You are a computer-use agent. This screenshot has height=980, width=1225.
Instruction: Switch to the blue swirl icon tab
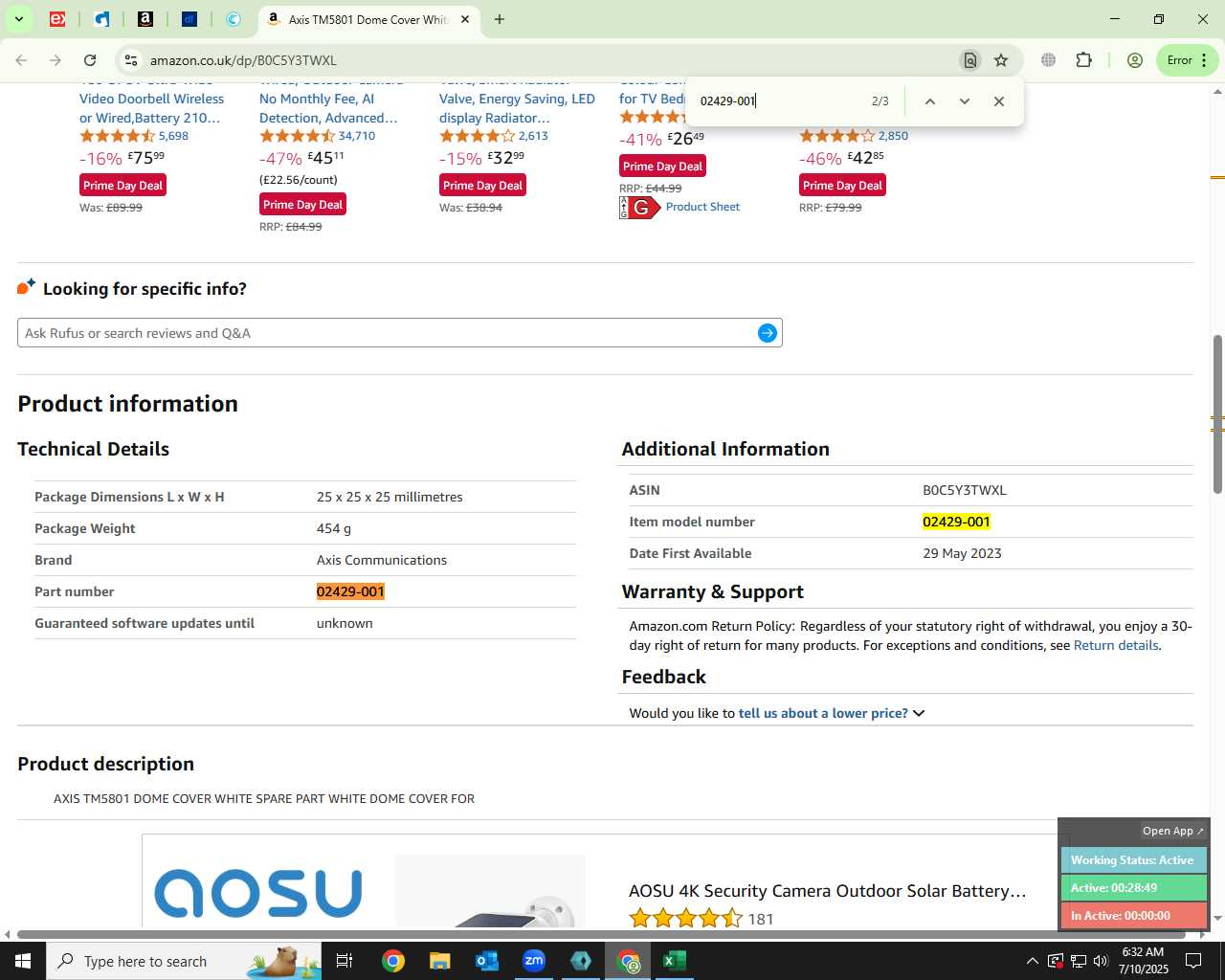pyautogui.click(x=234, y=19)
